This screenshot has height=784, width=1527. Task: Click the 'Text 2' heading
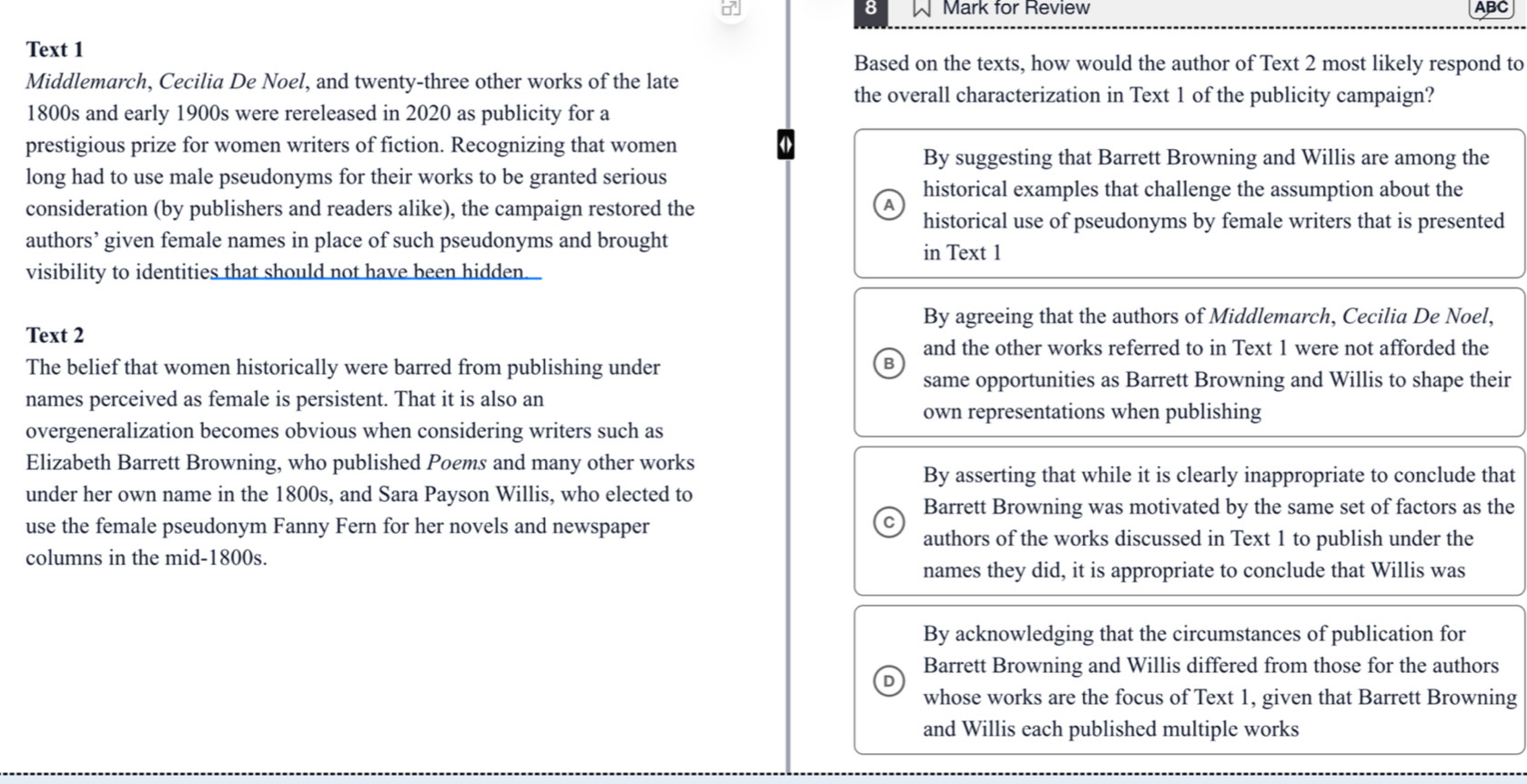[x=55, y=336]
